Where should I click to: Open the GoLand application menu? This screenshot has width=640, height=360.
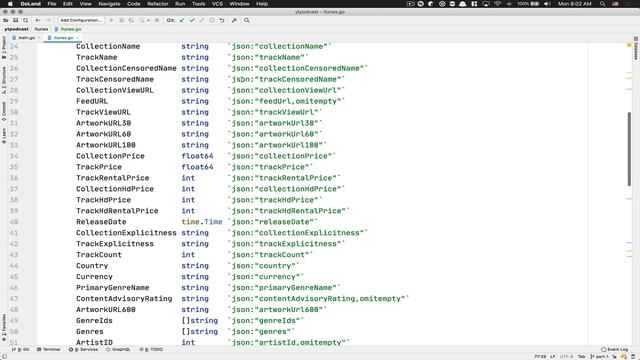(x=31, y=4)
